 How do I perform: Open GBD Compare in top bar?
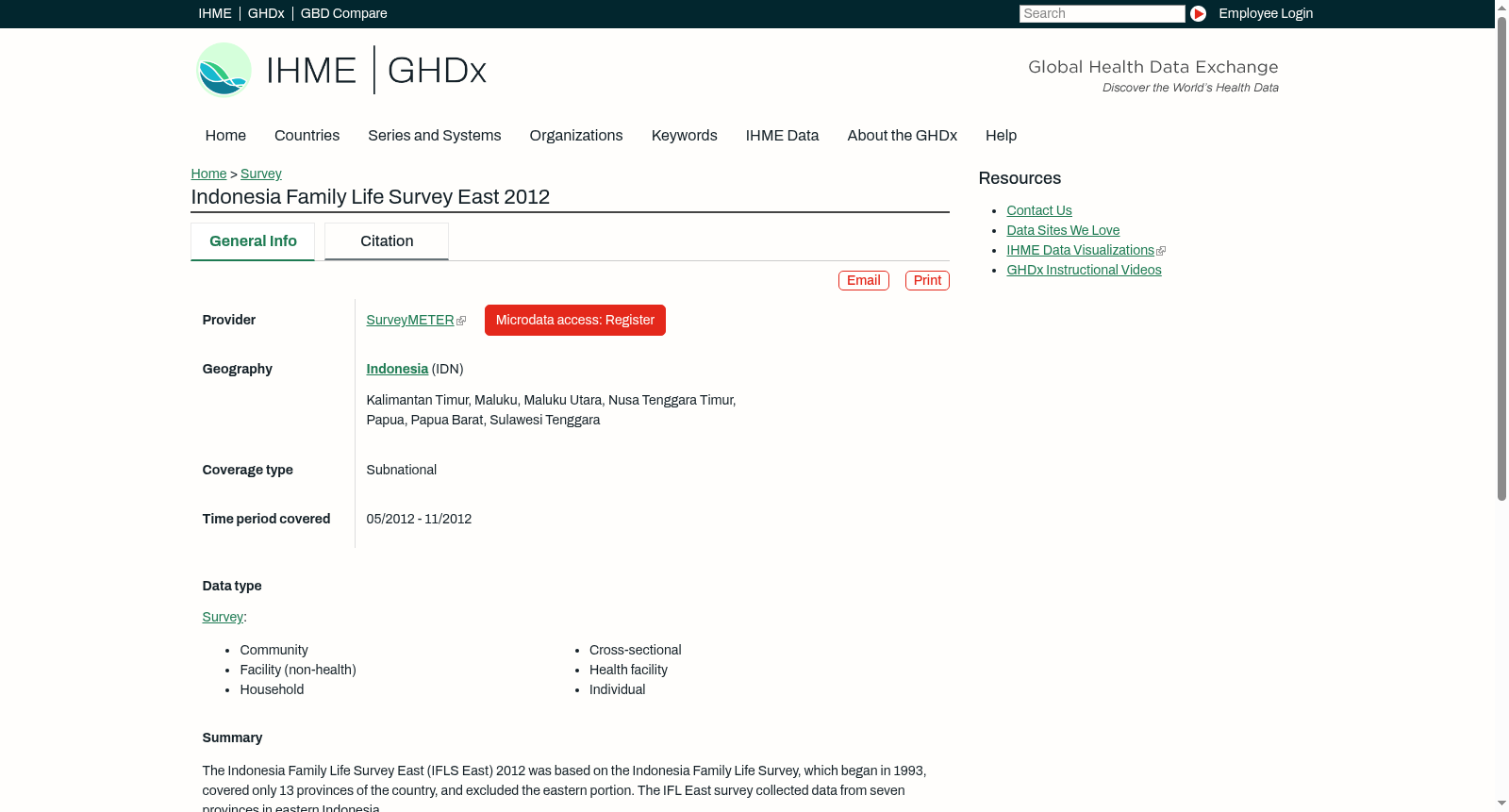343,13
